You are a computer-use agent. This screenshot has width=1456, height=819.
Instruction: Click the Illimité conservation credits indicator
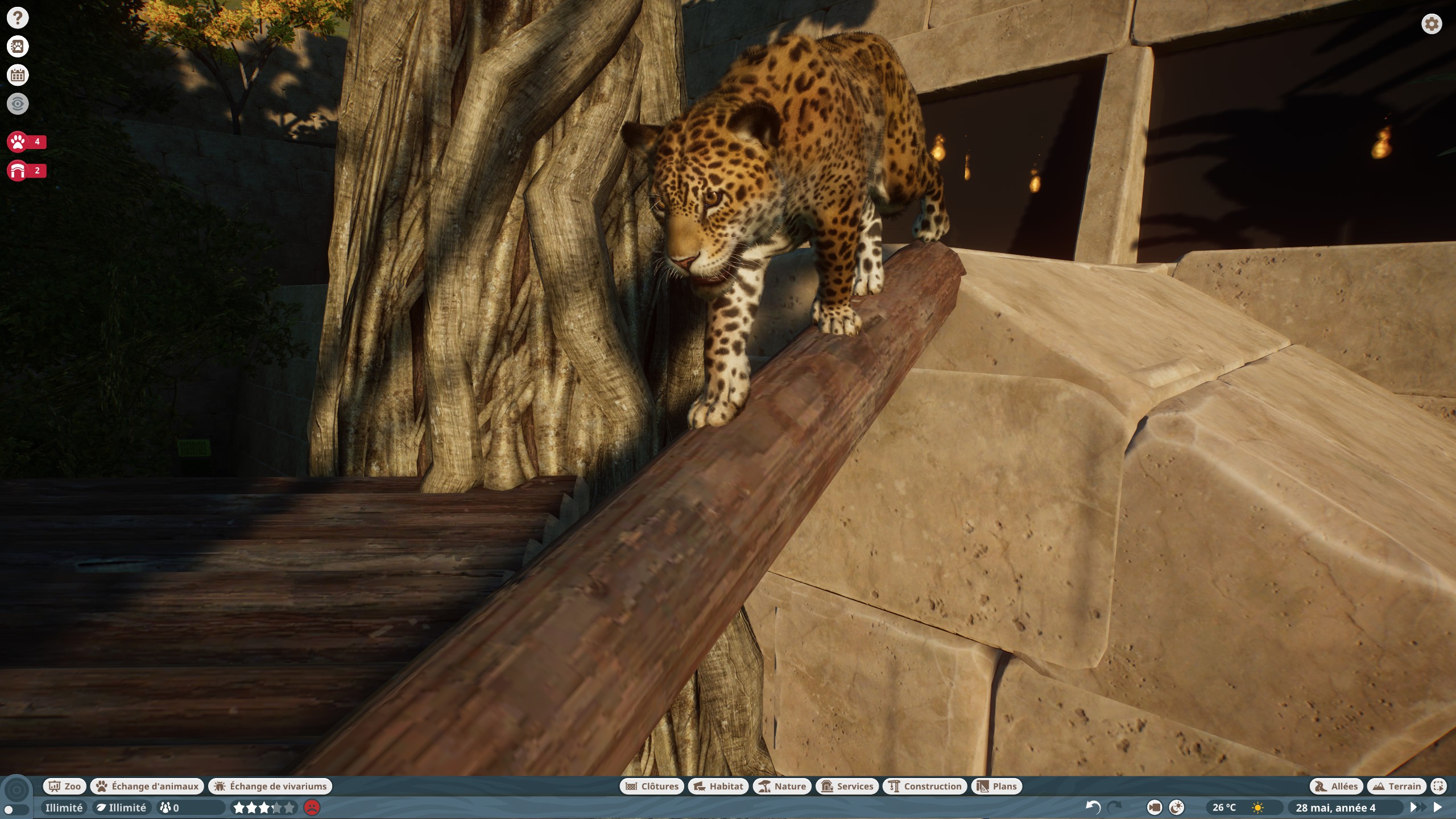coord(122,808)
